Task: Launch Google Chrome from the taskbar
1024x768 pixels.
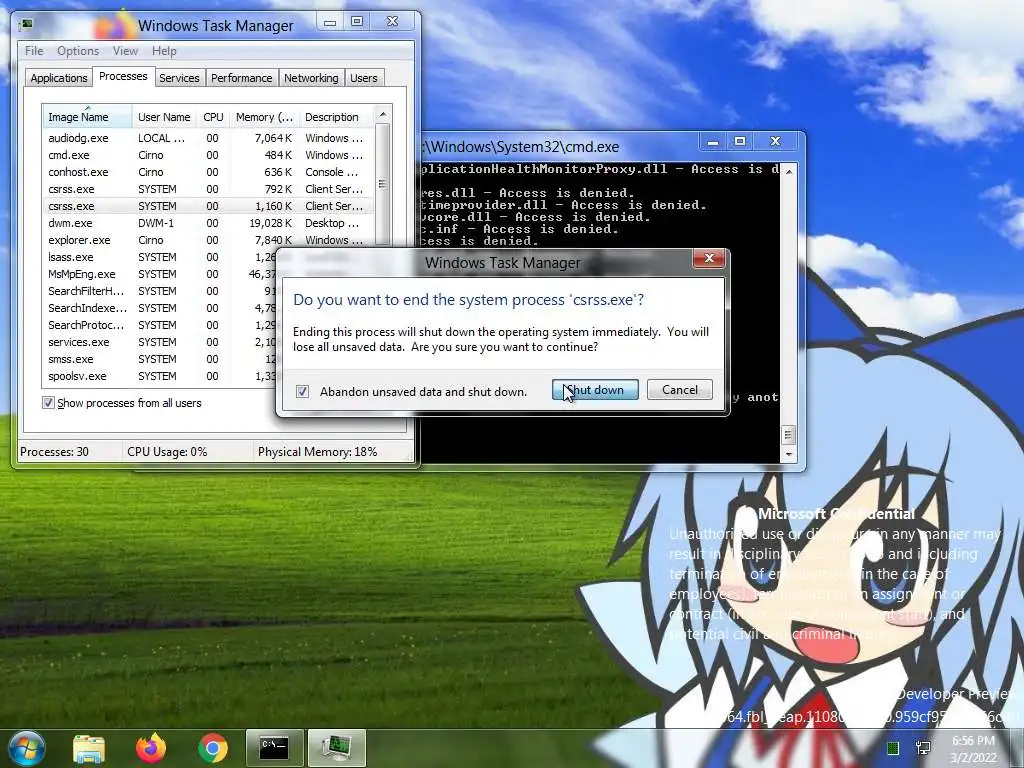Action: [x=213, y=748]
